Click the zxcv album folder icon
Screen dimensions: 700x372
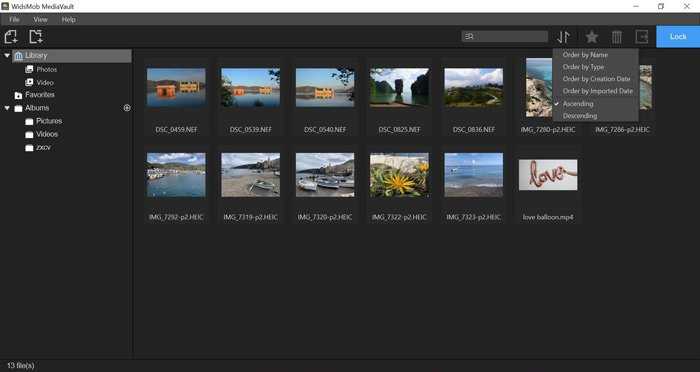pos(29,148)
